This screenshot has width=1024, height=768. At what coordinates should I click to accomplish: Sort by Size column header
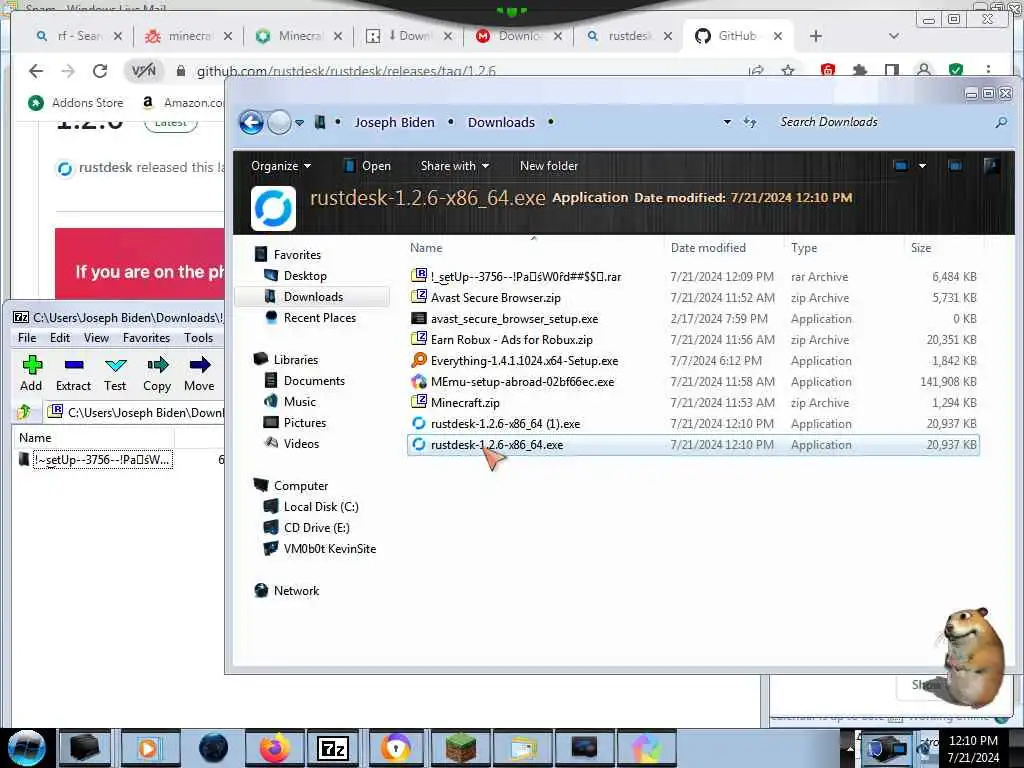coord(921,248)
